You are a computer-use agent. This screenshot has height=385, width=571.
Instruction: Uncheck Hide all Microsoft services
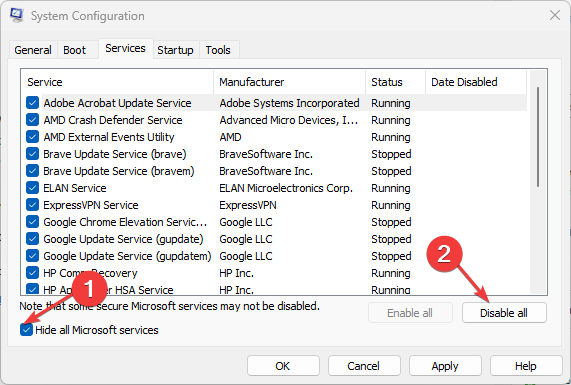26,330
